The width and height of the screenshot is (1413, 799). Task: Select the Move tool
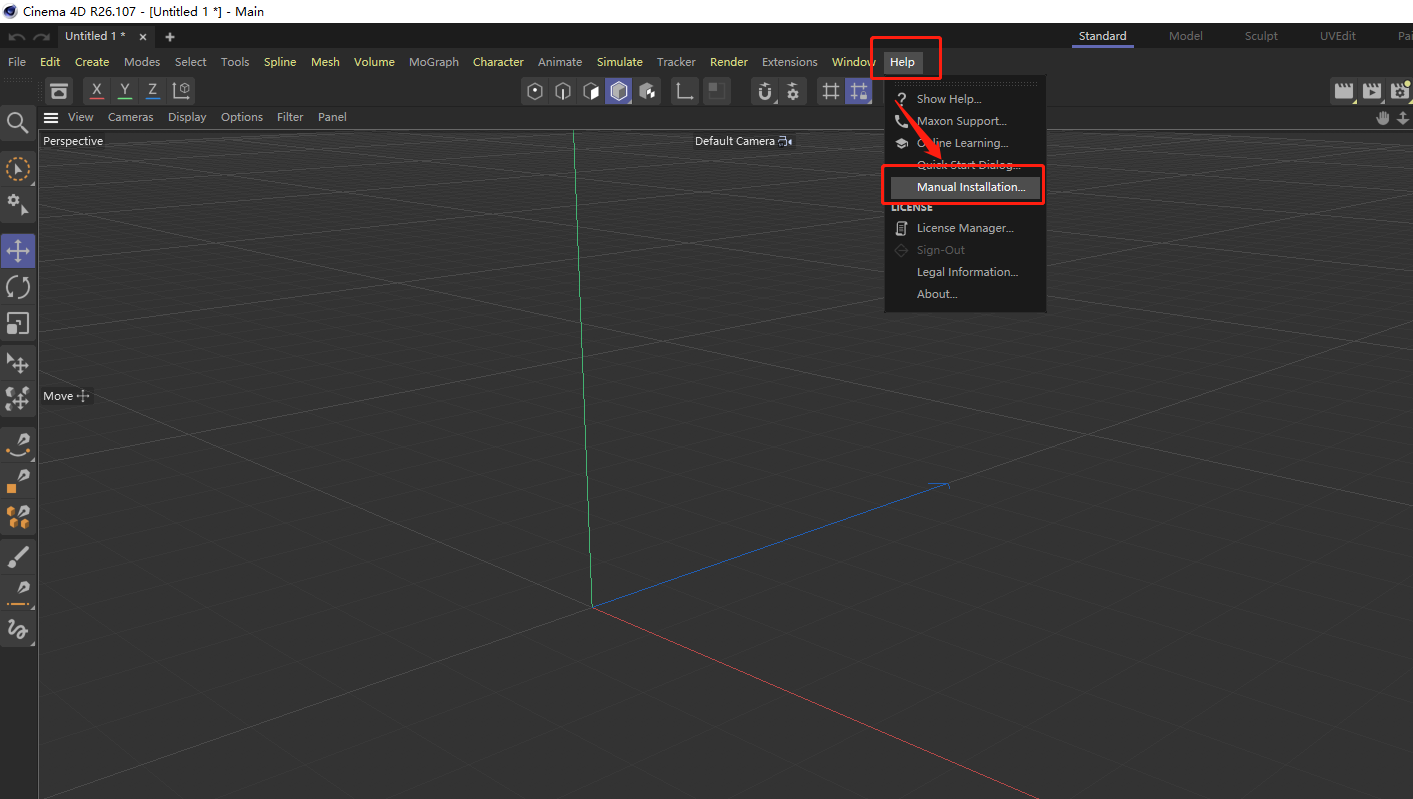click(x=17, y=250)
